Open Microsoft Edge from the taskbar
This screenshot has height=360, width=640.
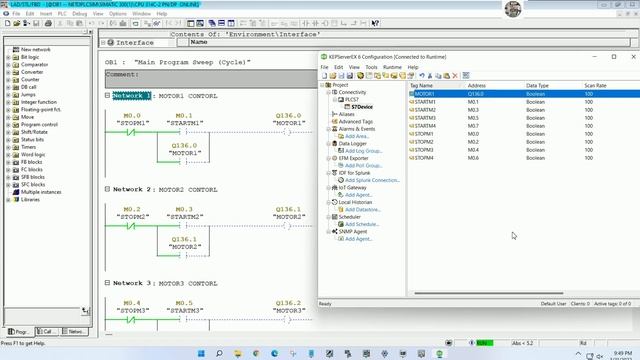pyautogui.click(x=274, y=353)
